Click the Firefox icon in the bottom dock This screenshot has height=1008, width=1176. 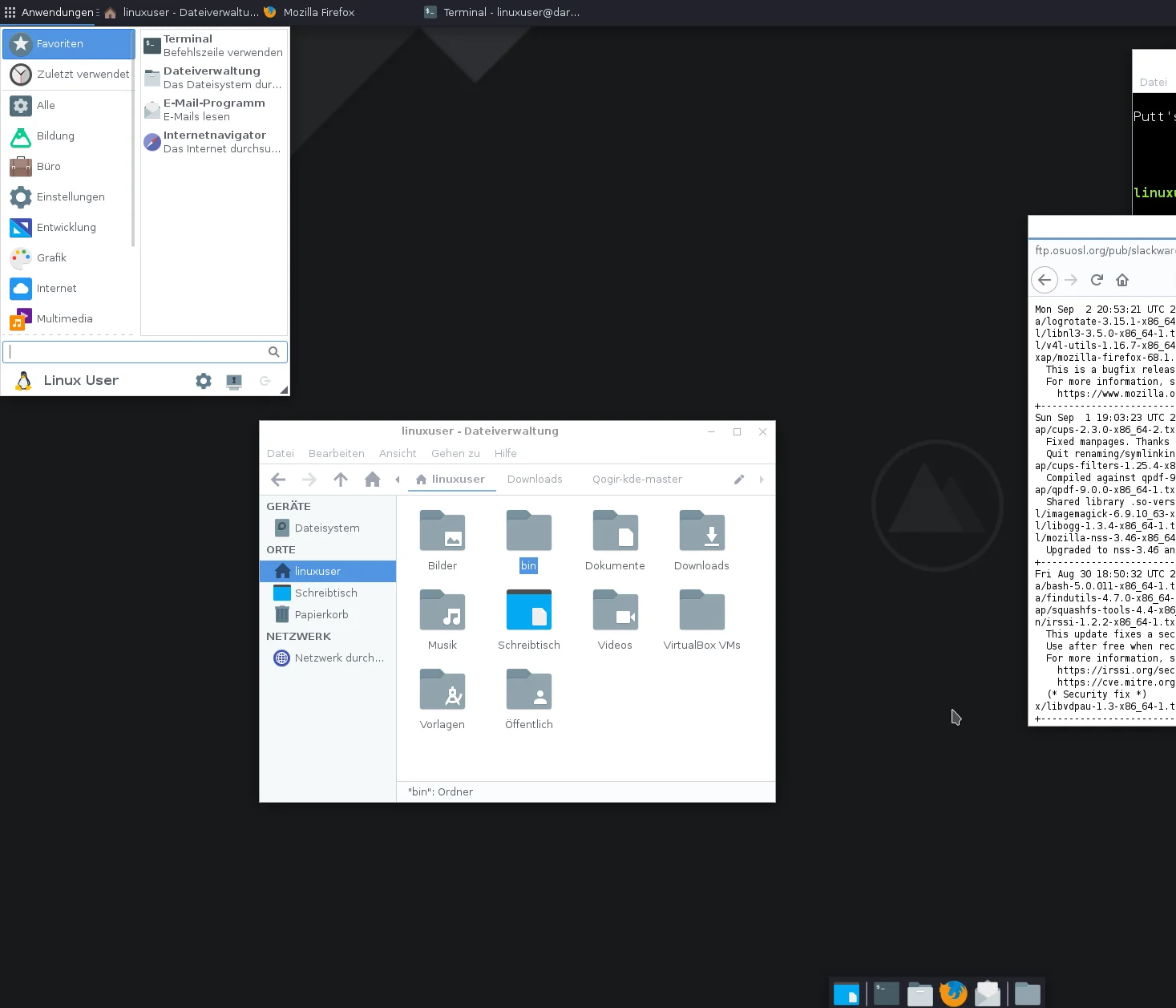953,994
